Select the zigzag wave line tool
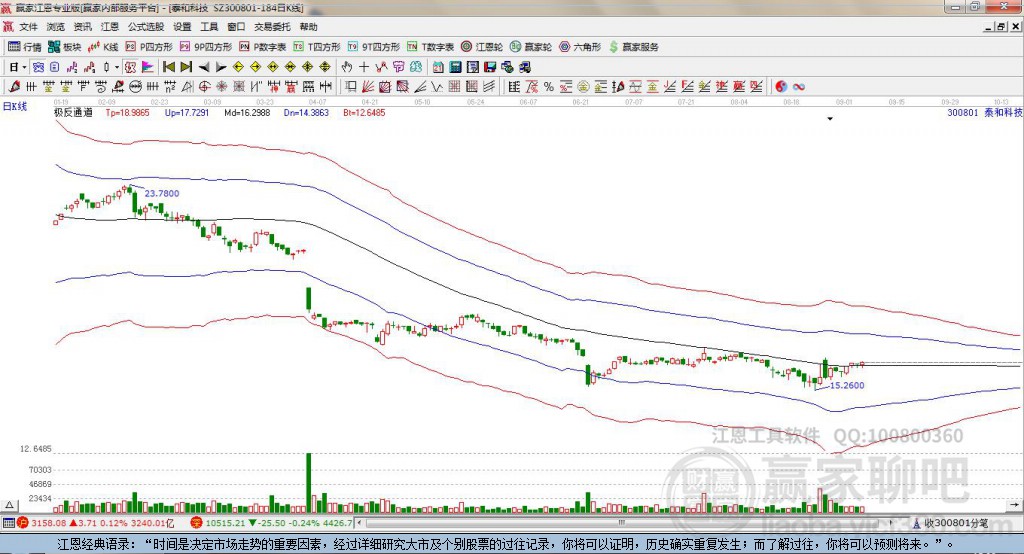The image size is (1024, 554). pos(437,87)
